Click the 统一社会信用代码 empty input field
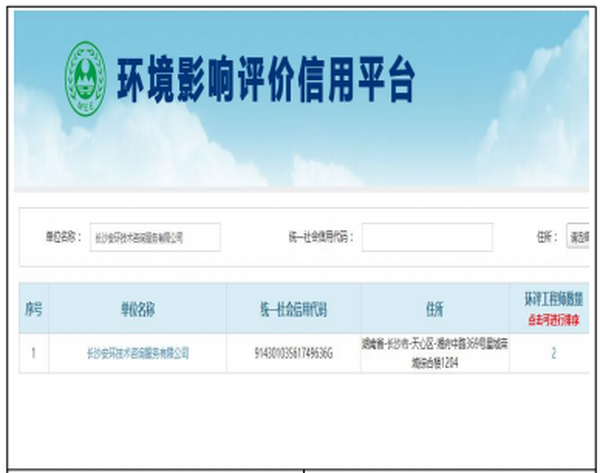This screenshot has width=600, height=473. coord(427,238)
